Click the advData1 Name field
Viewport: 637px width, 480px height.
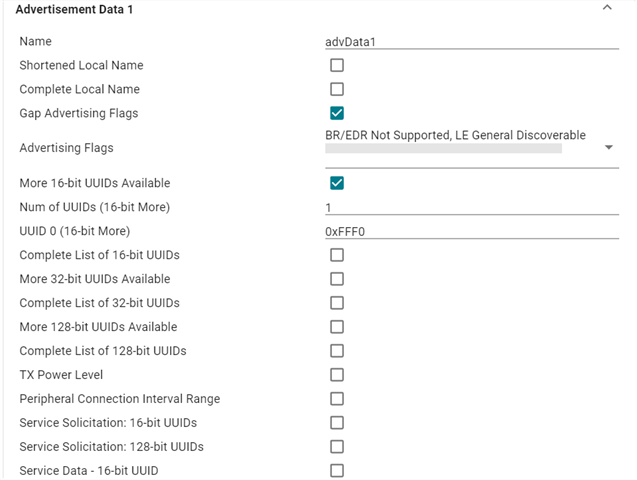[x=472, y=42]
